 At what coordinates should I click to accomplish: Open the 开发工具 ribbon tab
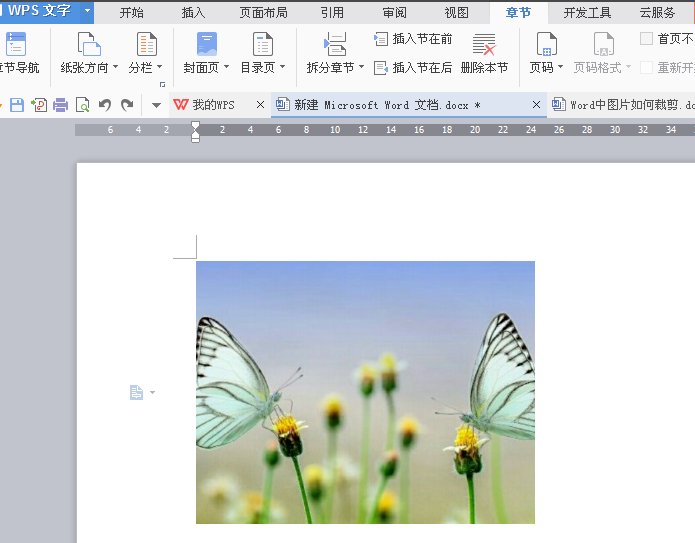[587, 13]
